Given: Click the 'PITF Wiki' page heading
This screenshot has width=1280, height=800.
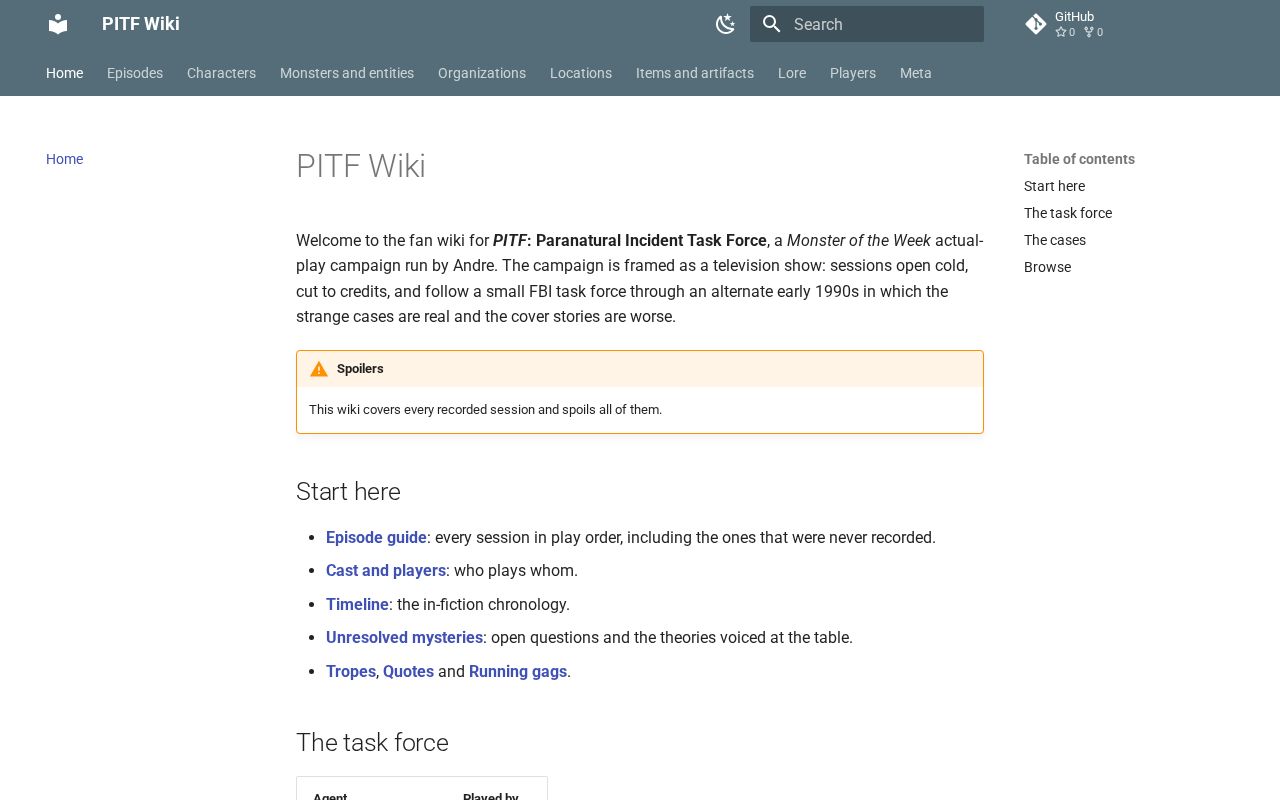Looking at the screenshot, I should [x=361, y=166].
